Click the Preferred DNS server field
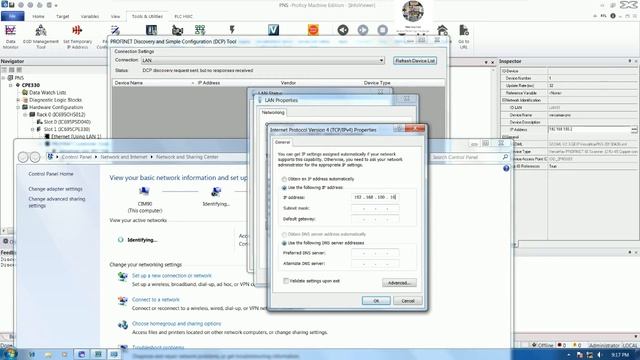640x360 pixels. pyautogui.click(x=375, y=253)
